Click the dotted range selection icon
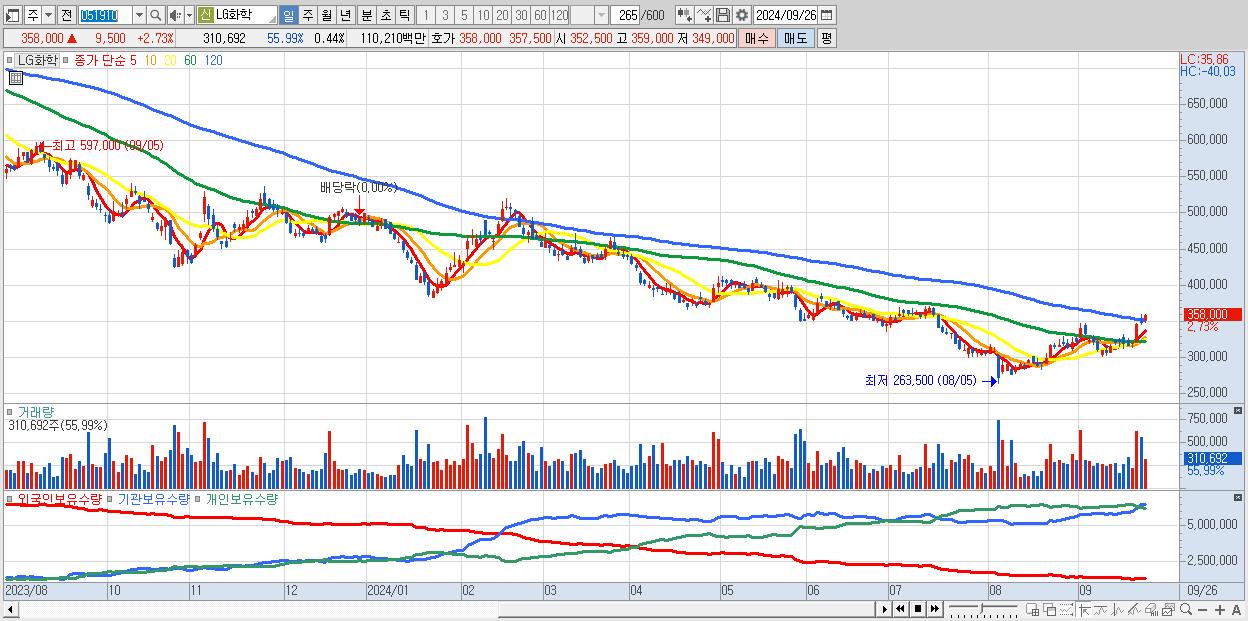Screen dimensions: 1248x621 [x=1066, y=609]
